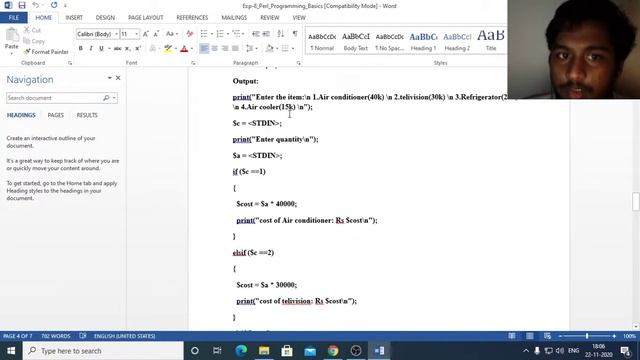
Task: Apply the Heading 1 style
Action: 423,41
